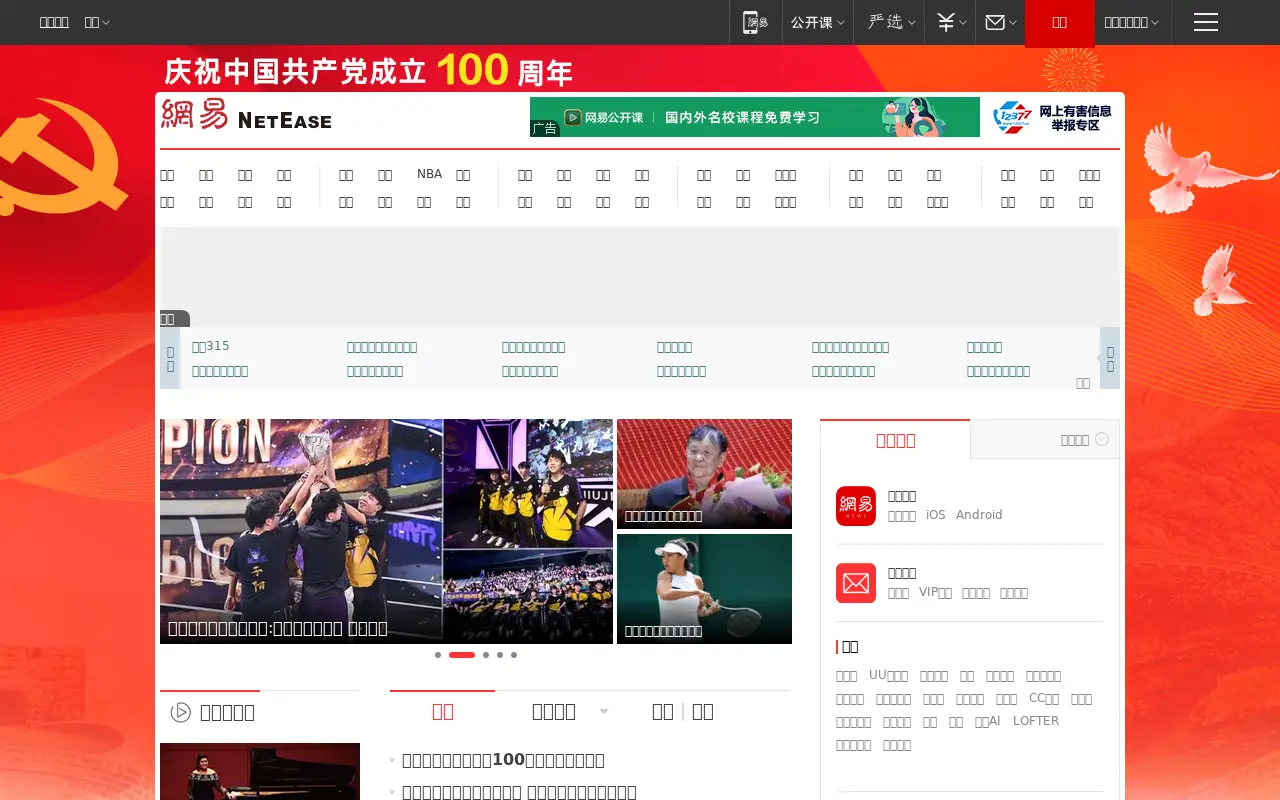The height and width of the screenshot is (800, 1280).
Task: Select the active red carousel indicator
Action: click(x=462, y=655)
